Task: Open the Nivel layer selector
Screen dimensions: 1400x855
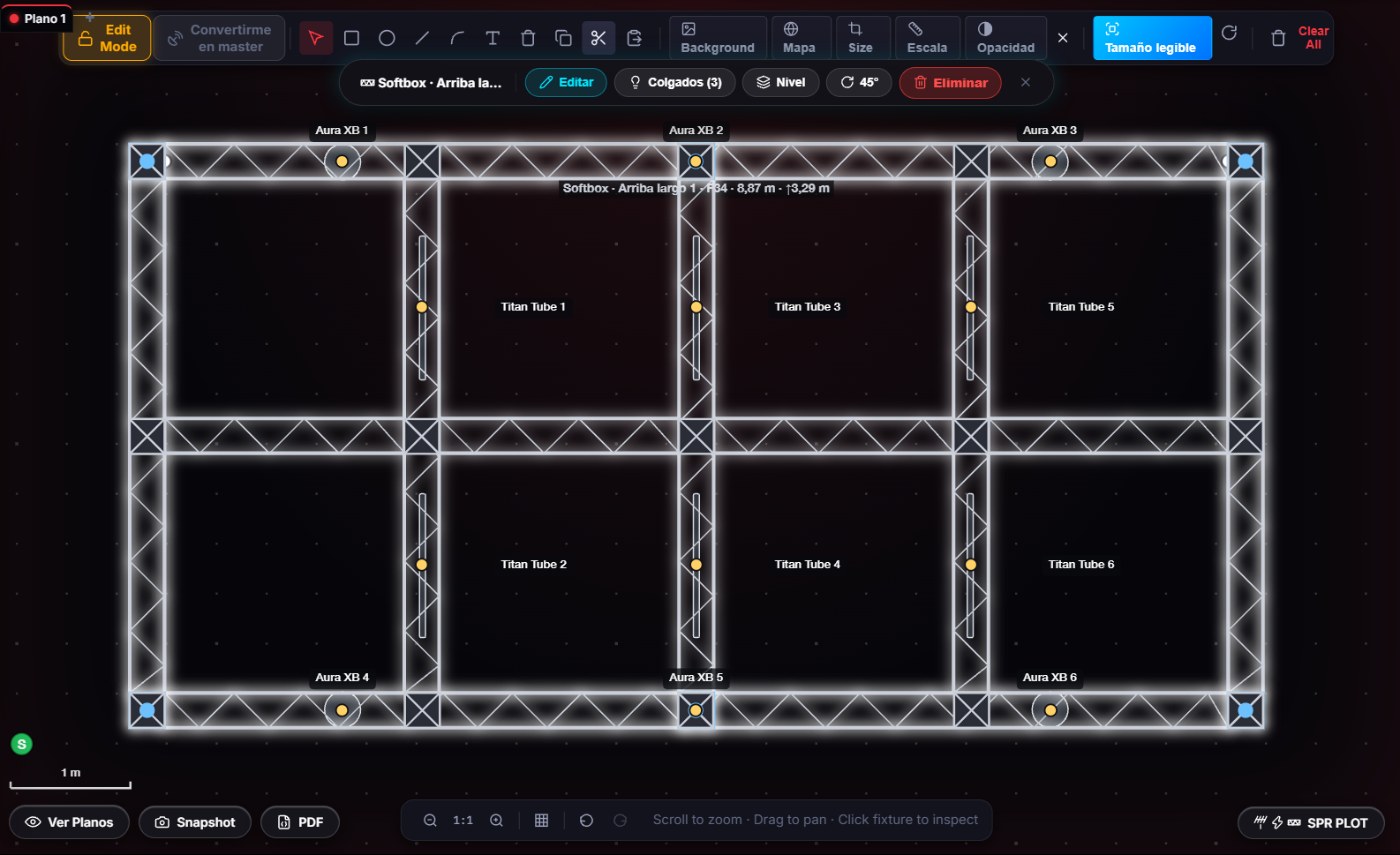Action: coord(780,82)
